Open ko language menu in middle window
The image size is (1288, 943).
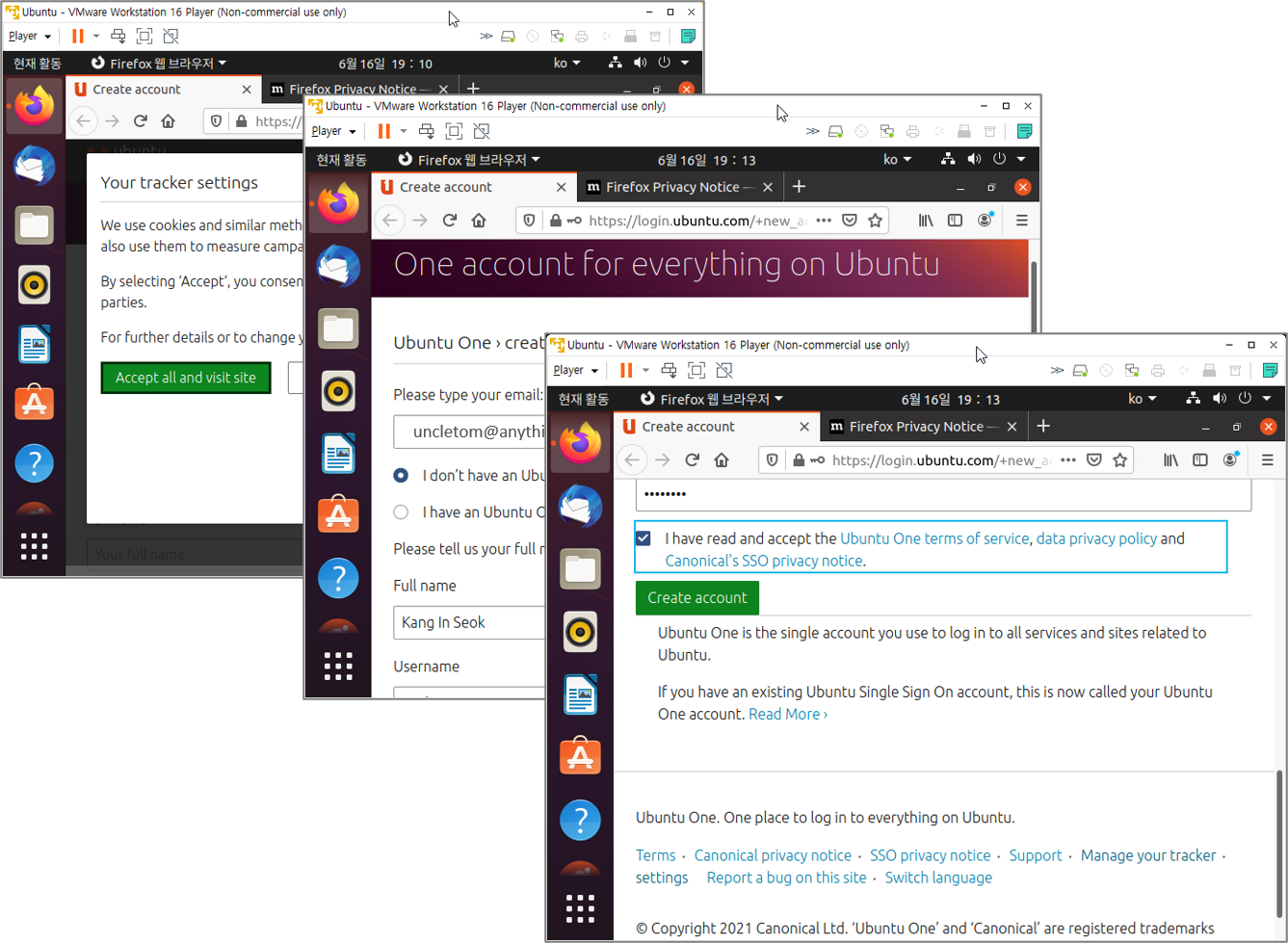tap(898, 160)
